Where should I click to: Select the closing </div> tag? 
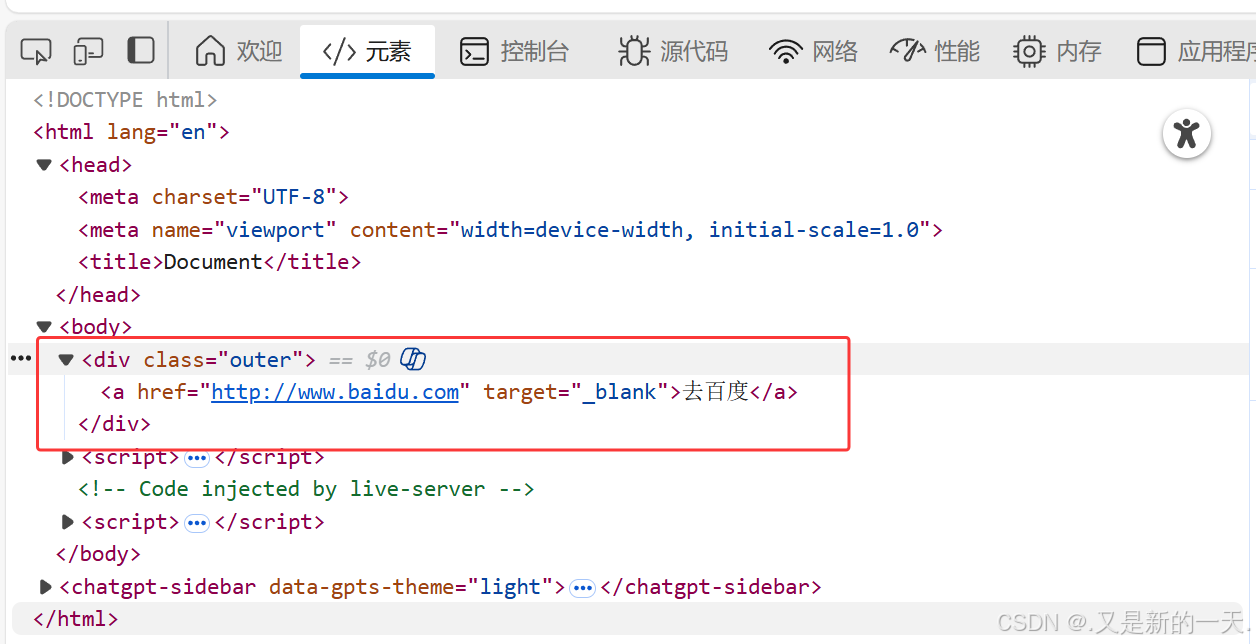114,424
